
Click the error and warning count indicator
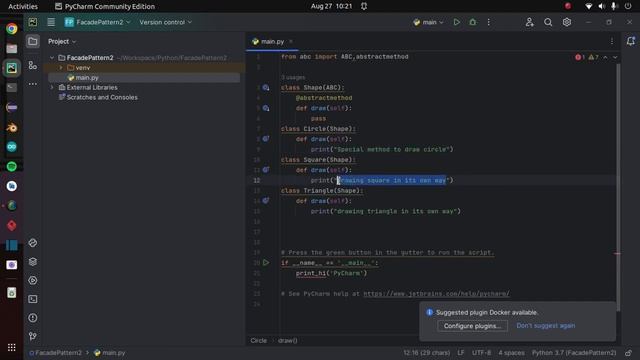point(587,57)
